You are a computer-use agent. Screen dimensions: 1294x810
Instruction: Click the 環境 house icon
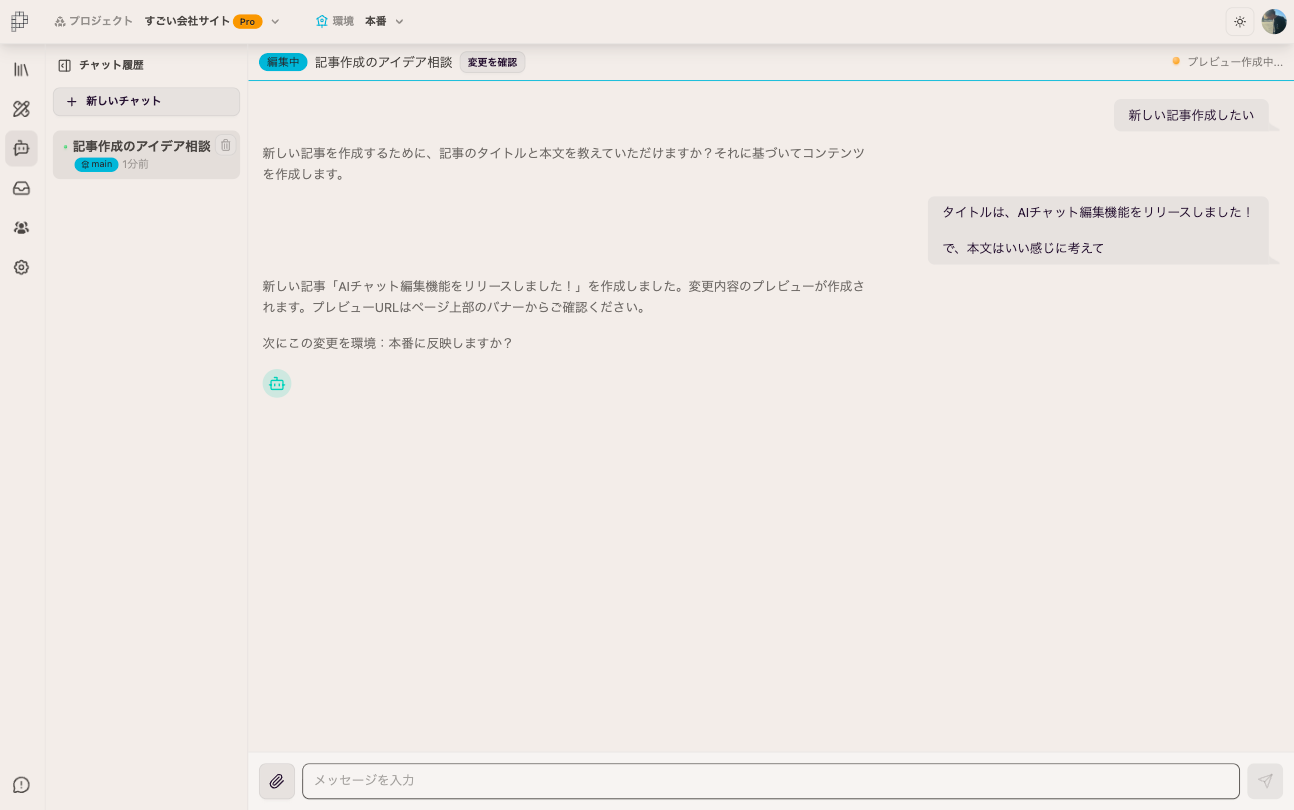tap(321, 21)
